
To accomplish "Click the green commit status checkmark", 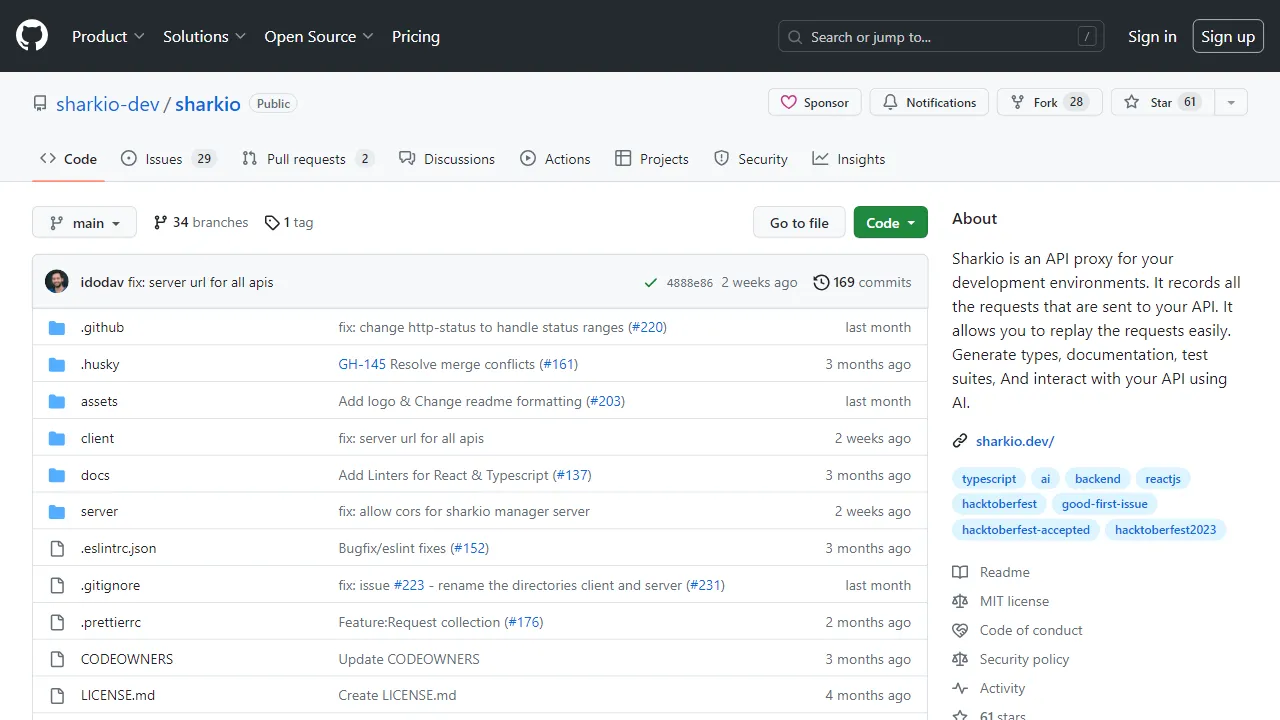I will 651,282.
